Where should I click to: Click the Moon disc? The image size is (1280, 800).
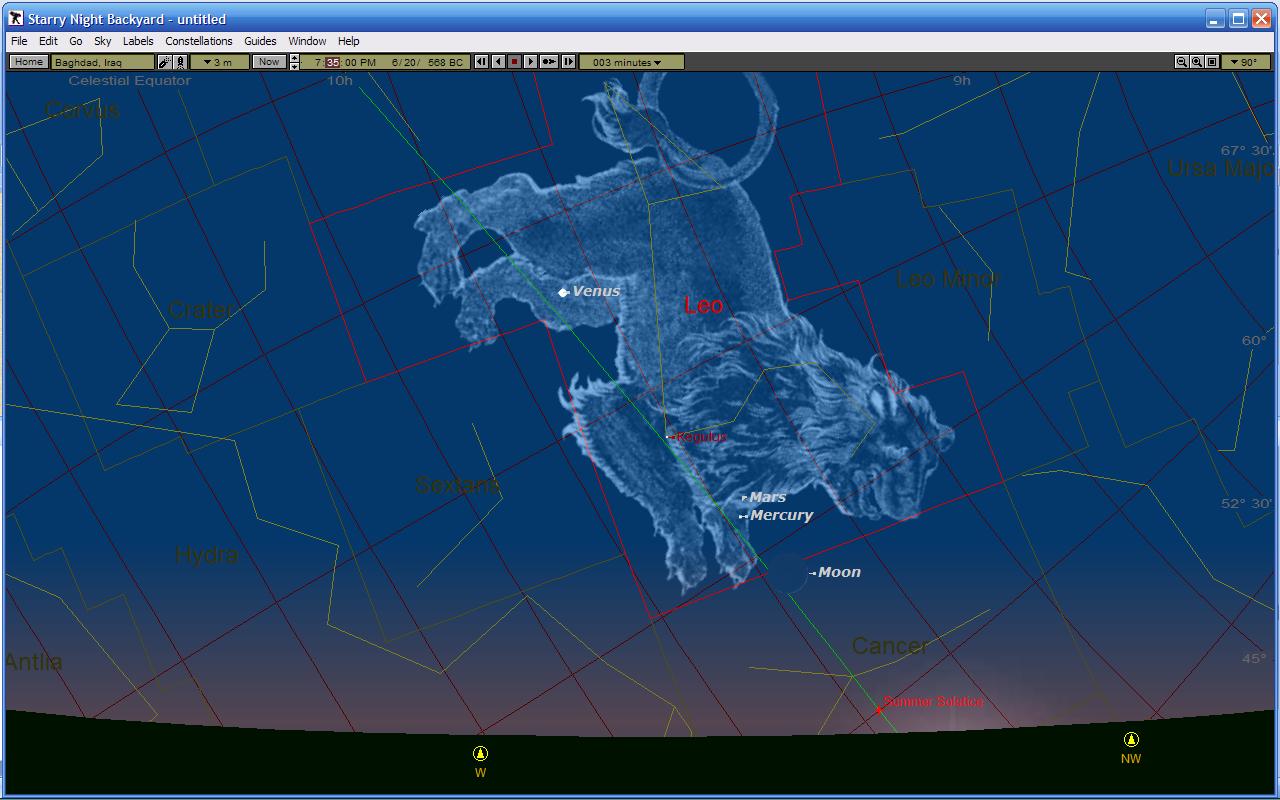click(786, 573)
